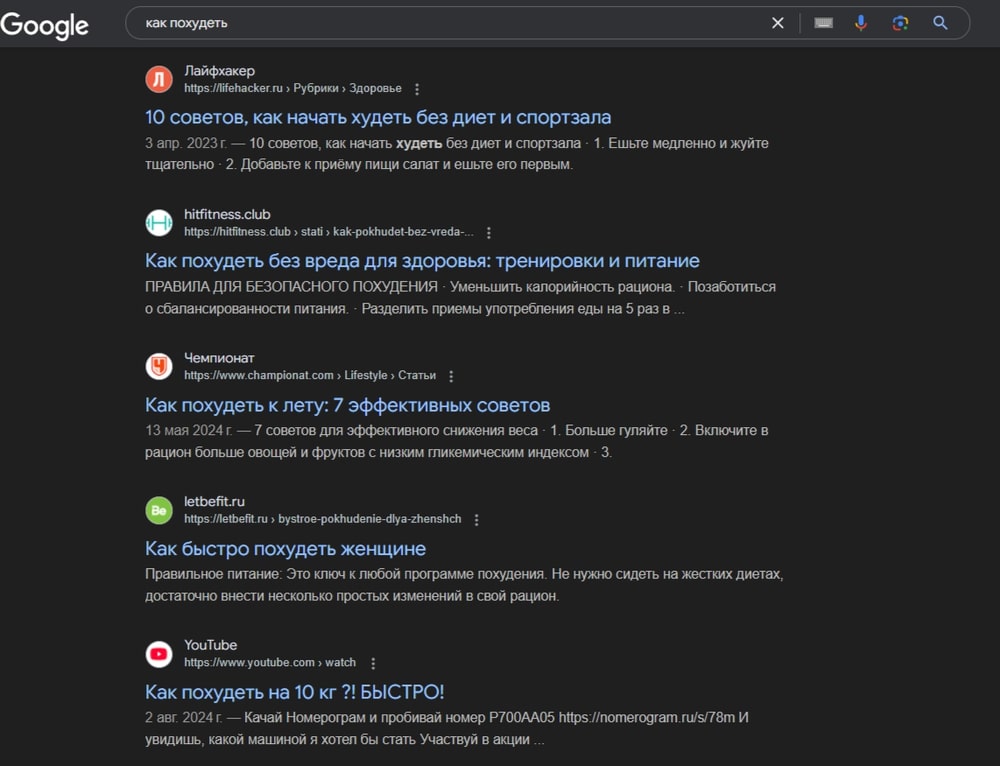Click snippet date '2 авг. 2024 г.'
The height and width of the screenshot is (766, 1000).
point(184,718)
